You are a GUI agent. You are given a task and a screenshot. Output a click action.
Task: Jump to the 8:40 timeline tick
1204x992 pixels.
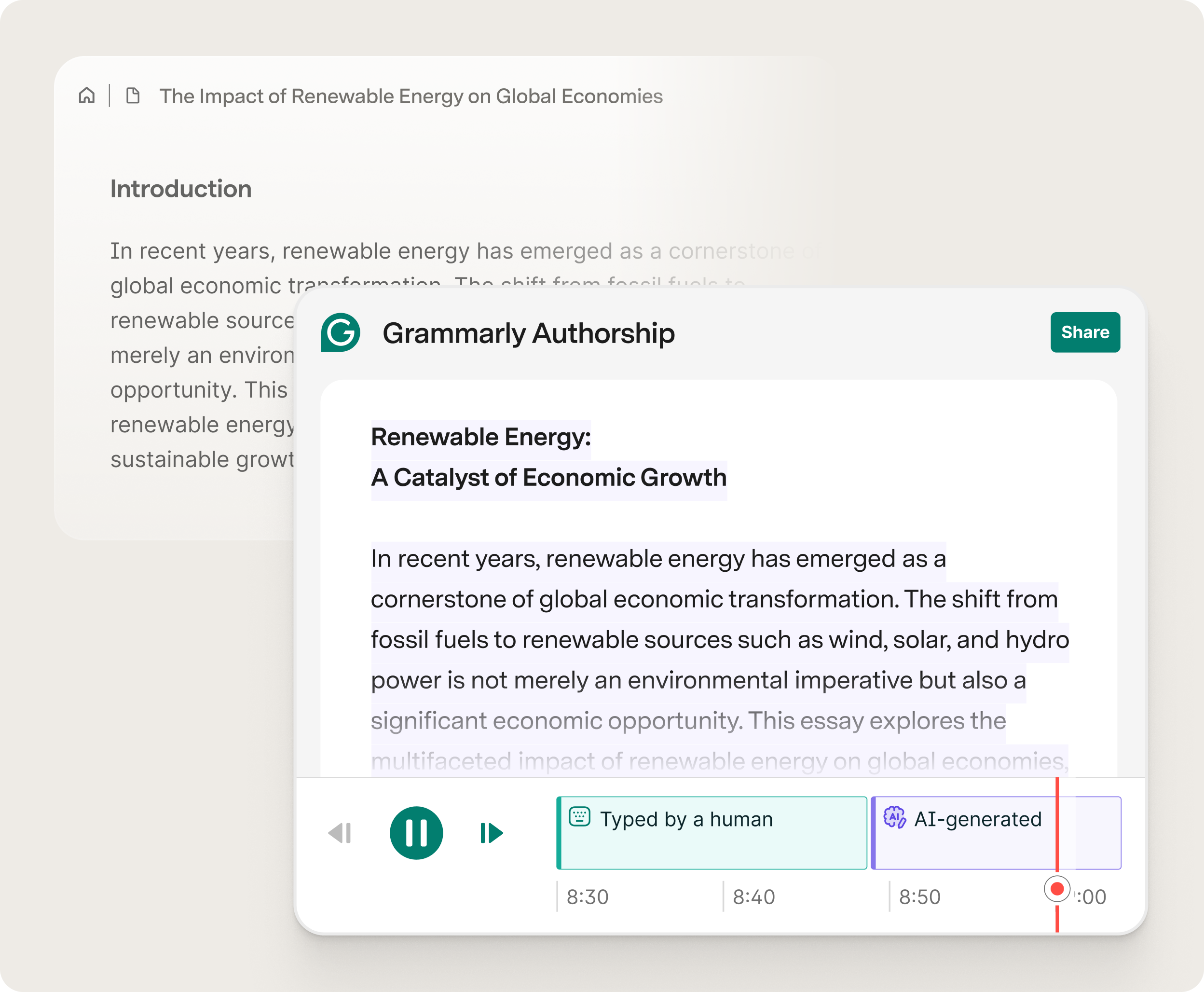coord(753,897)
